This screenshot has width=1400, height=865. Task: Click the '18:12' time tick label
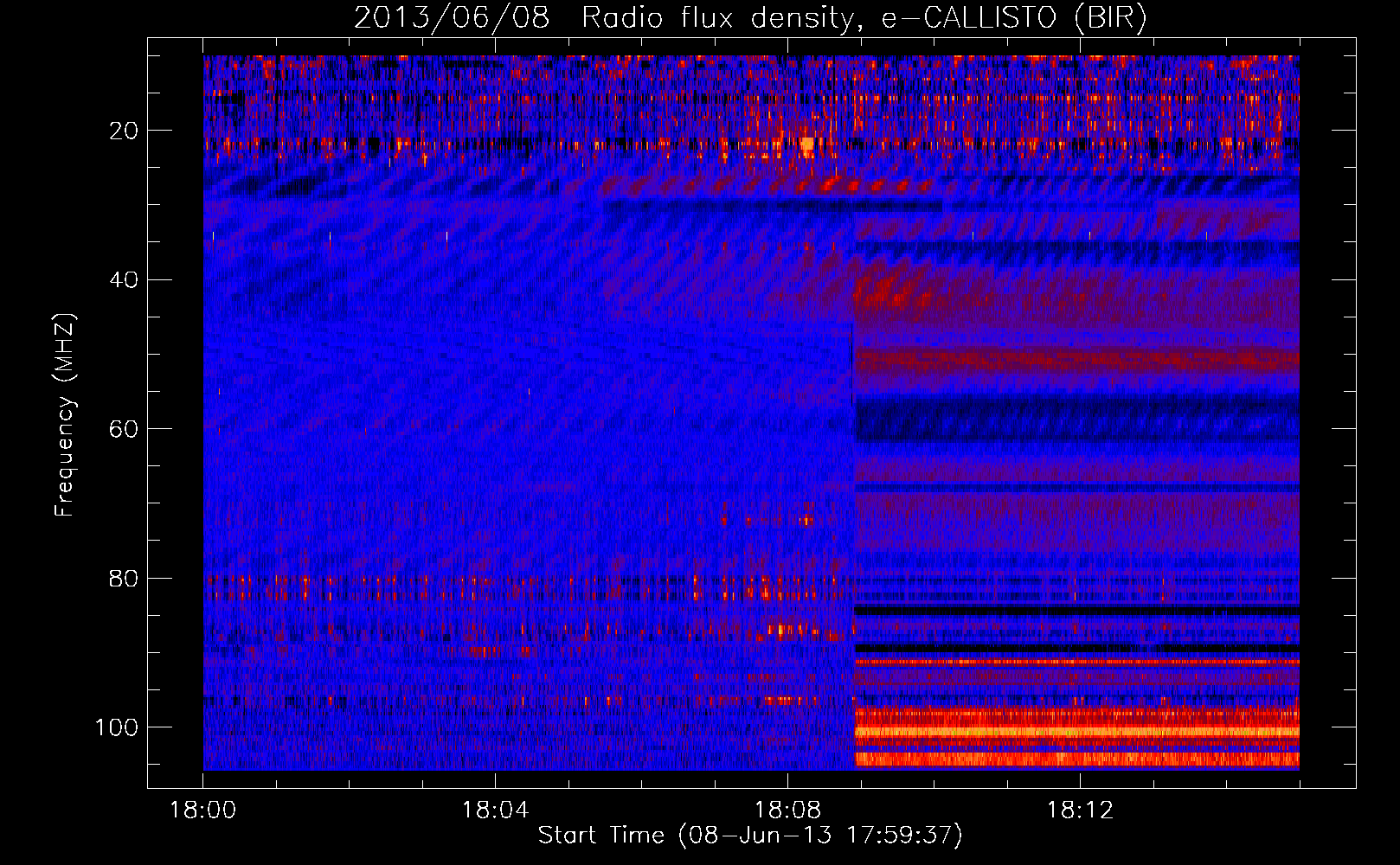coord(1080,811)
